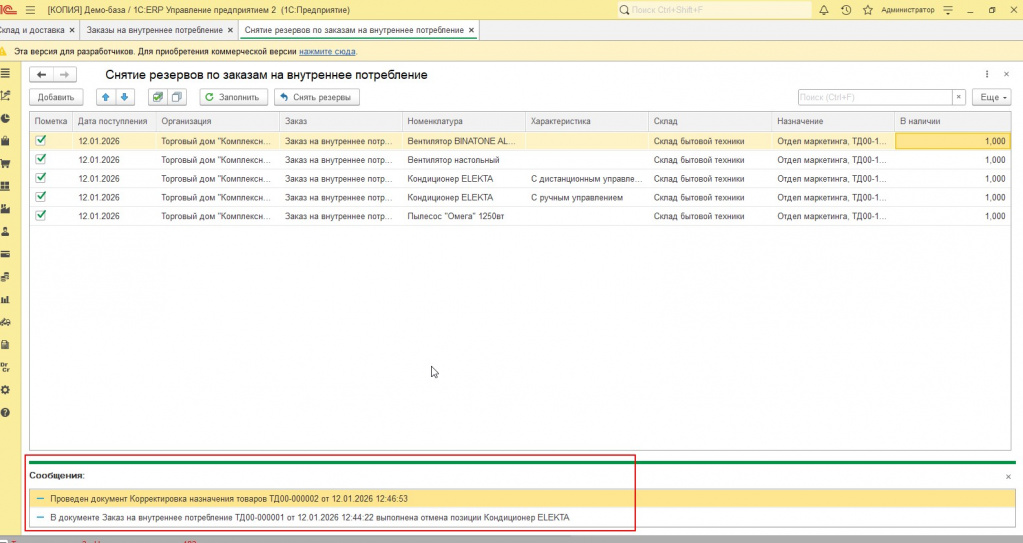Follow the нажмите сюда link
Screen dimensions: 1023x543
click(327, 51)
